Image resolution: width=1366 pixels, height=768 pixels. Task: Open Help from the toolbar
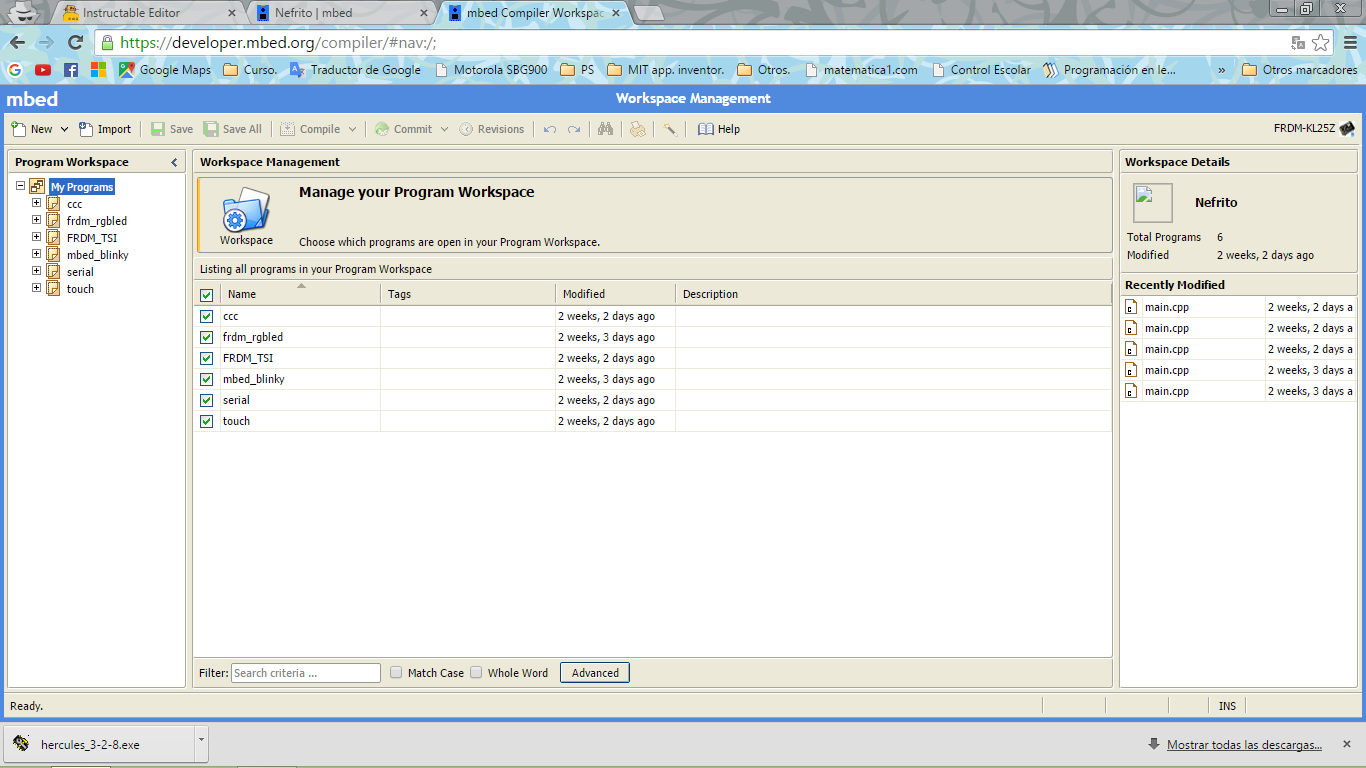(x=719, y=129)
